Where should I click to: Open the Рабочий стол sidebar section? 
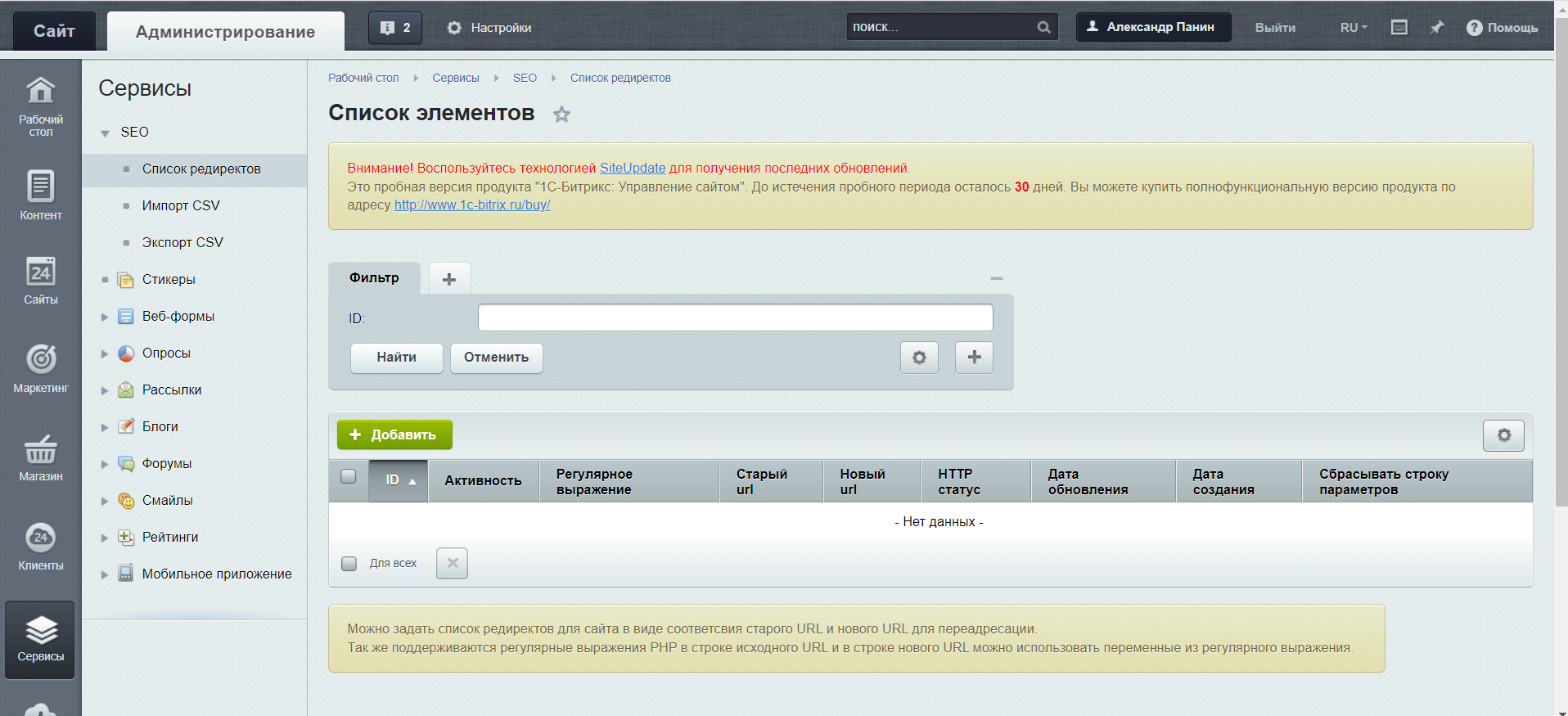40,106
